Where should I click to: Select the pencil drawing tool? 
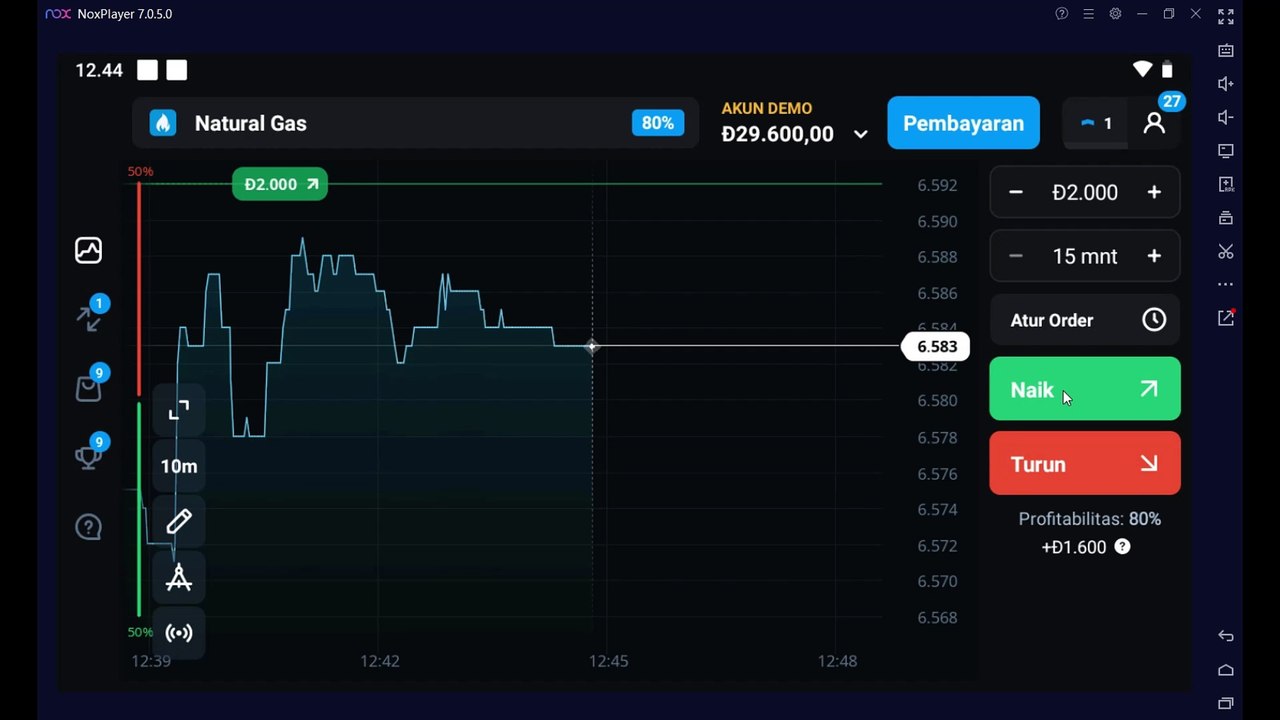[179, 521]
